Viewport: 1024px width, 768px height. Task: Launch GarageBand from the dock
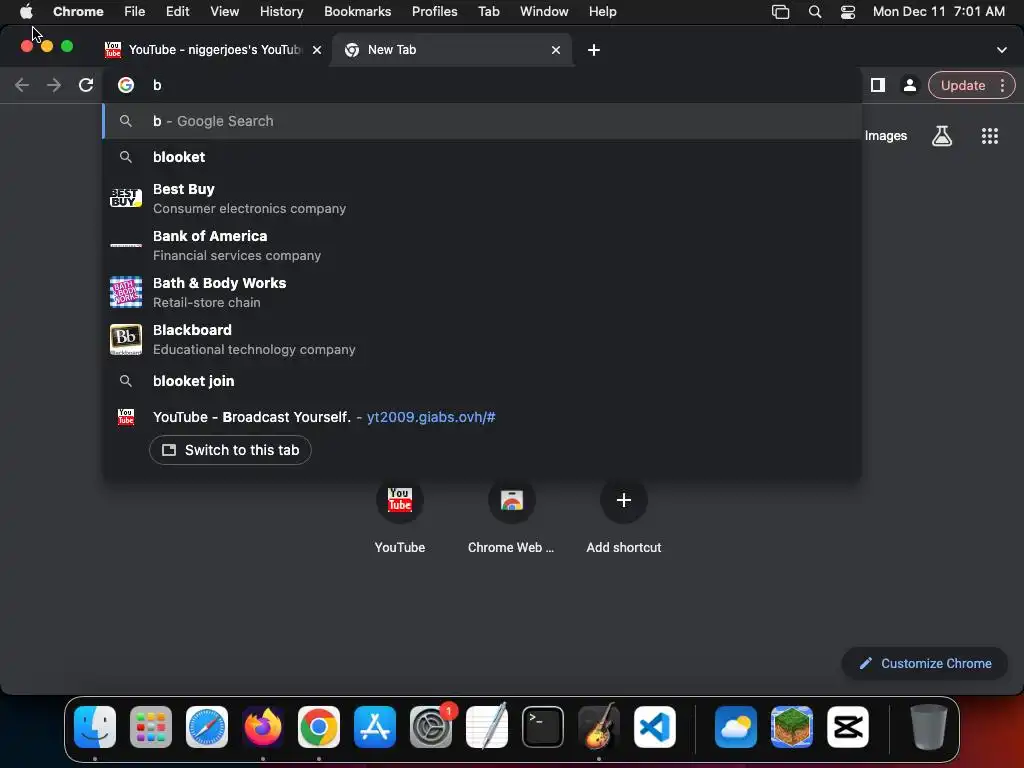[x=599, y=727]
